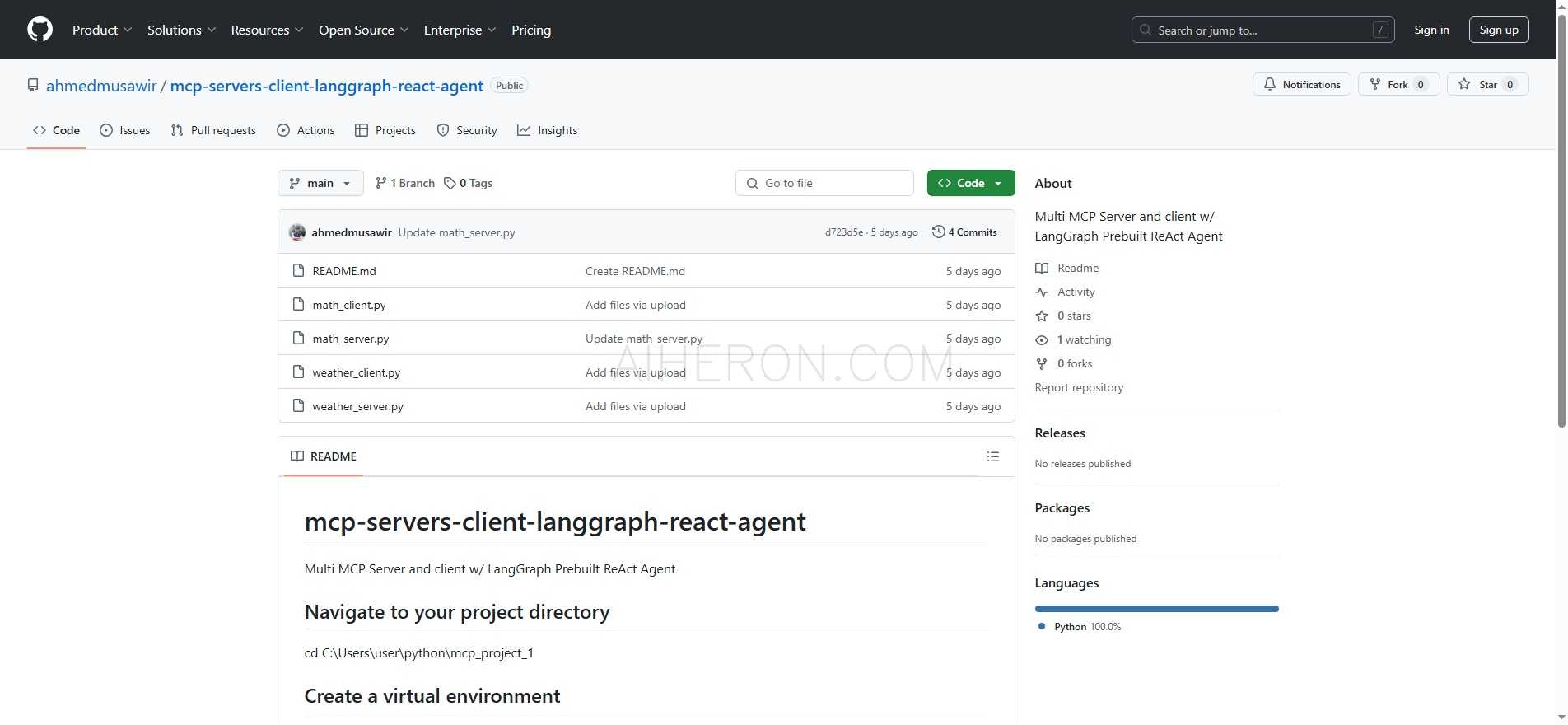Click the weather_client.py file icon
The height and width of the screenshot is (725, 1568).
(299, 372)
